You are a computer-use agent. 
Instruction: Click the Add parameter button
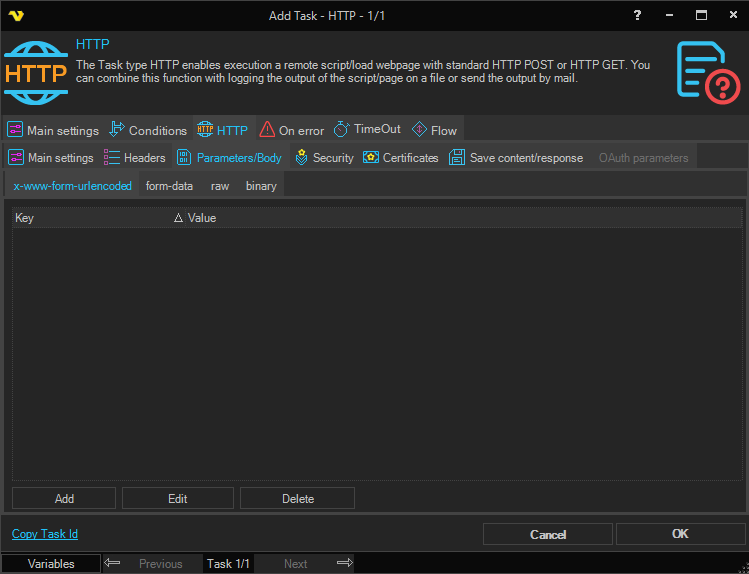[64, 499]
